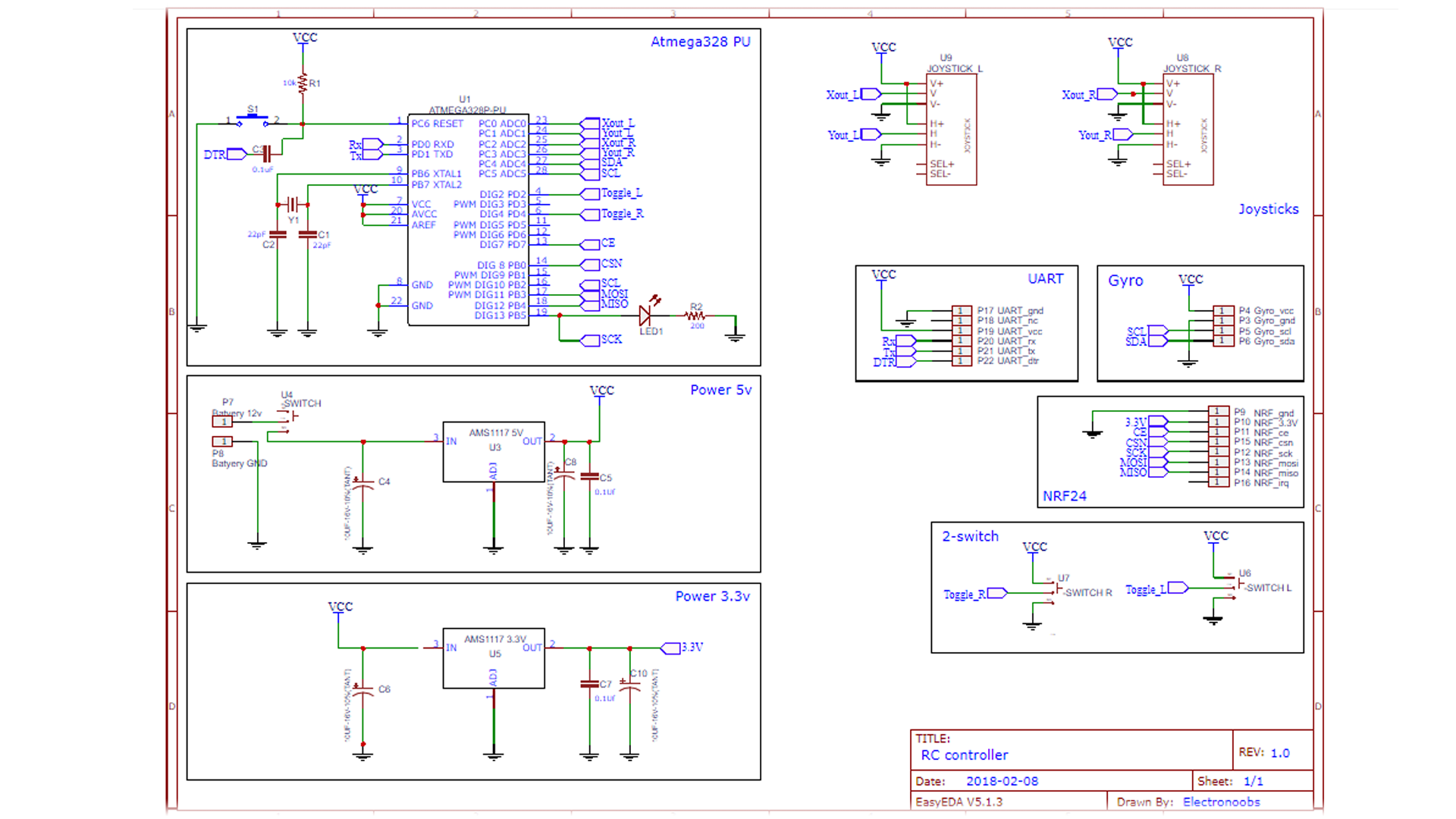Click the 'UART' block title
Image resolution: width=1456 pixels, height=819 pixels.
coord(1045,278)
